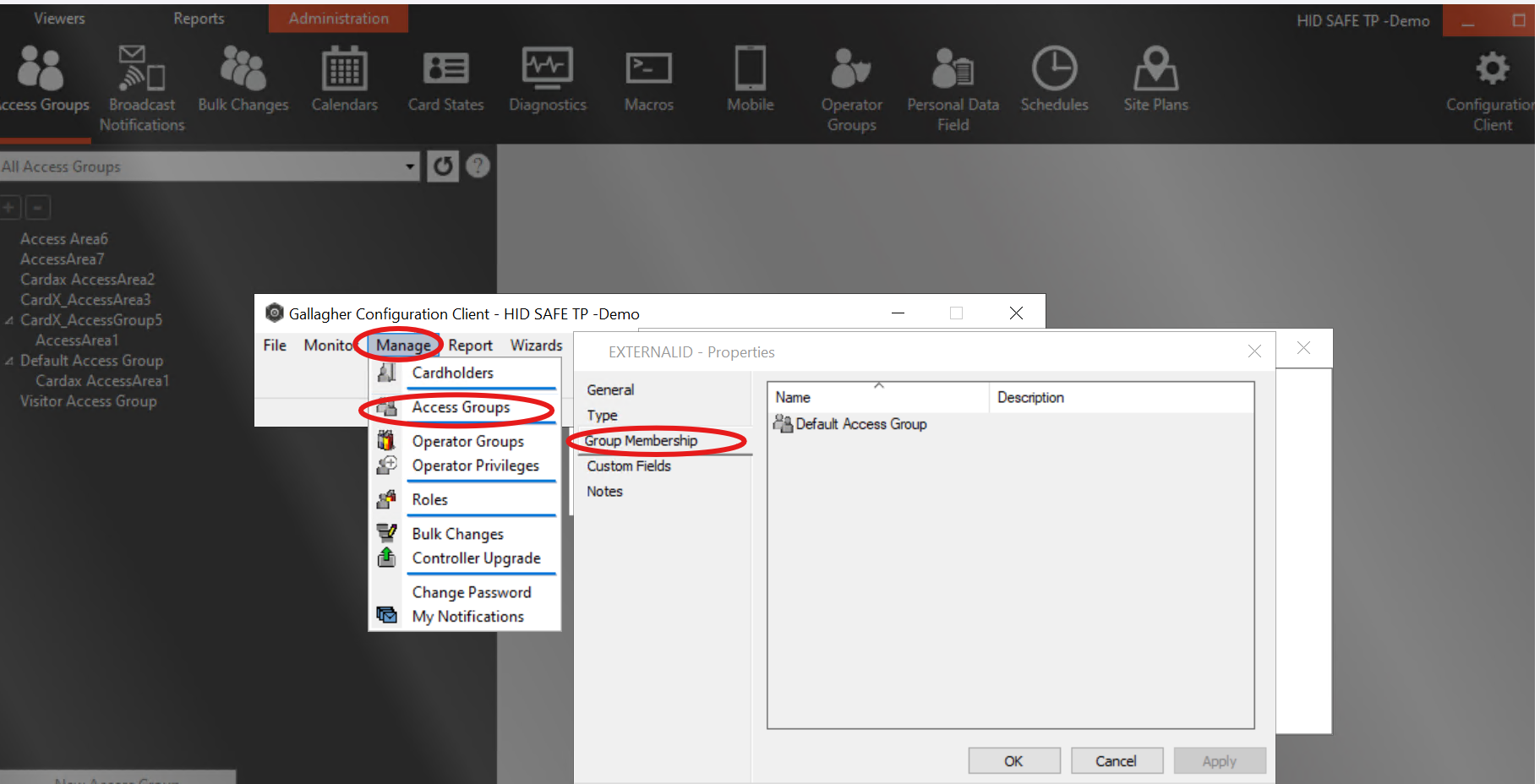The width and height of the screenshot is (1540, 784).
Task: Select the Administration tab
Action: coord(338,19)
